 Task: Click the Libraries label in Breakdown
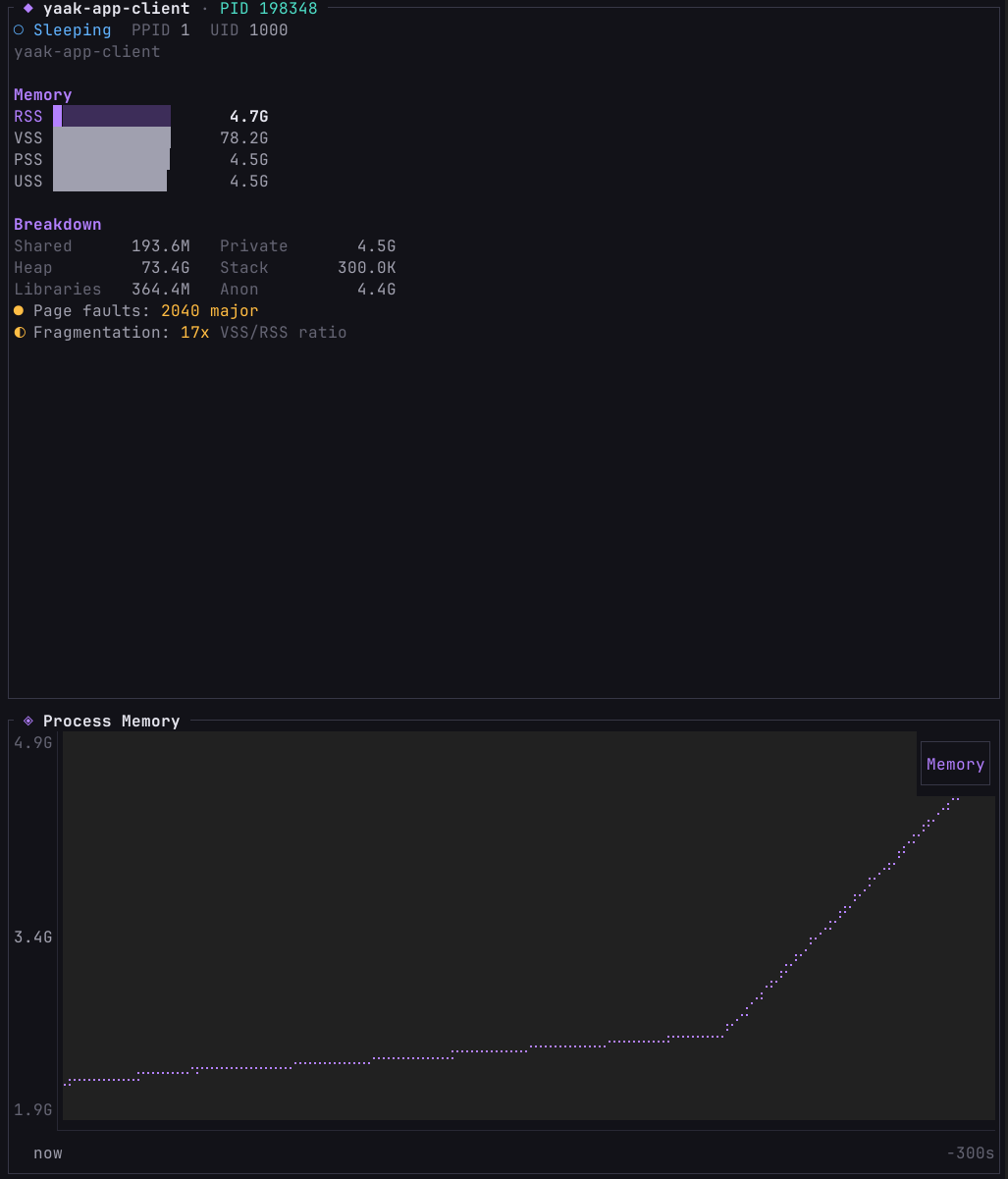click(x=58, y=290)
